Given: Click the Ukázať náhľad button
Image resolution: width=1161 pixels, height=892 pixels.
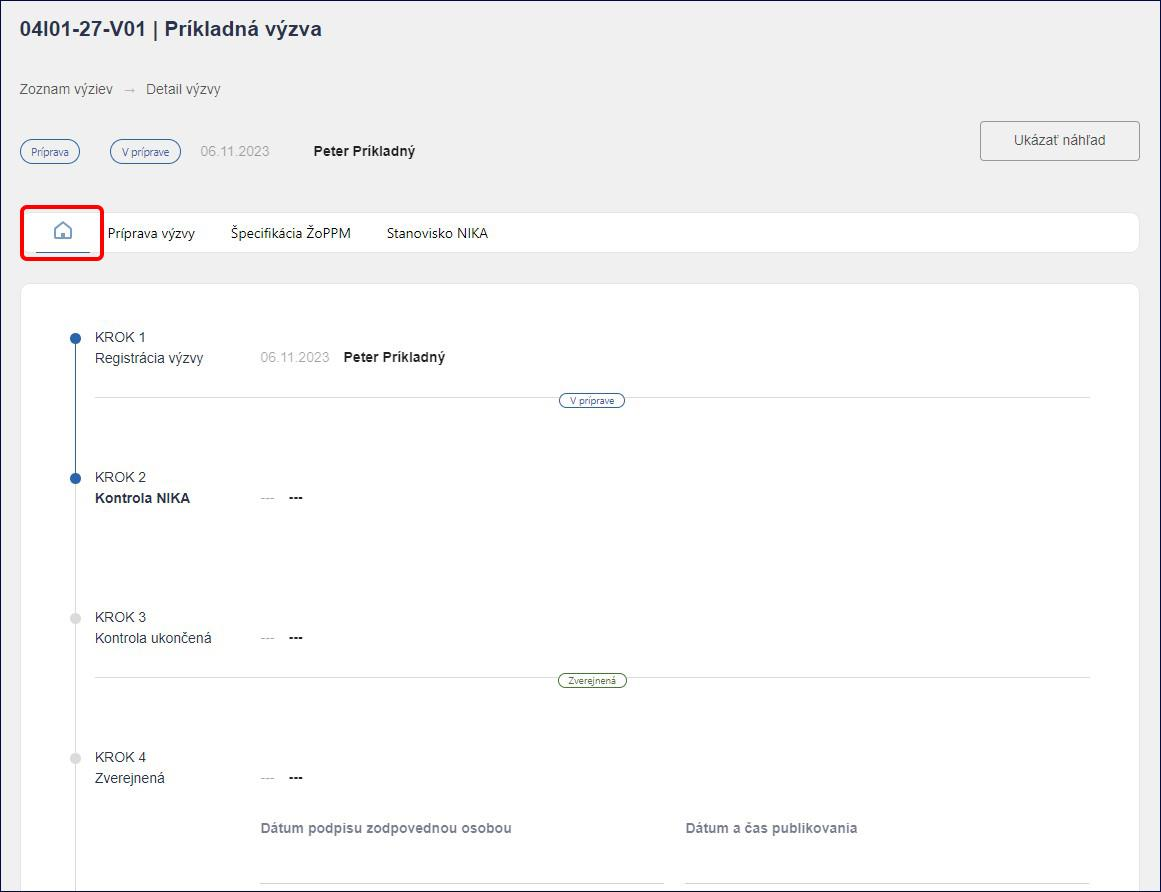Looking at the screenshot, I should (x=1059, y=141).
